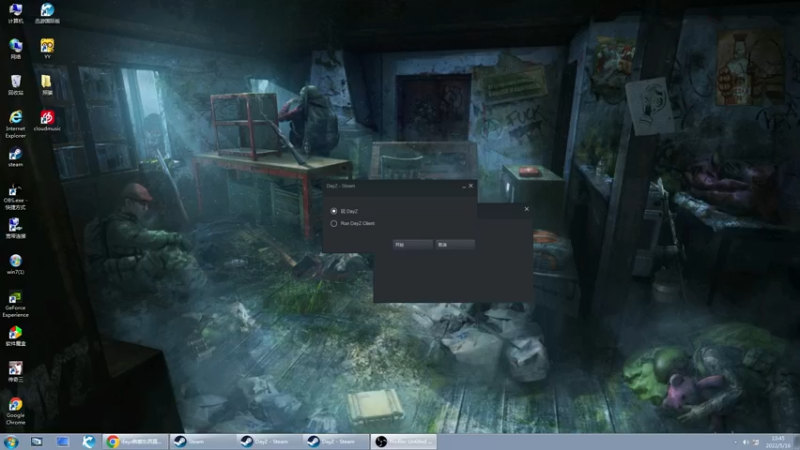Click the volume speaker tray icon

[x=745, y=442]
